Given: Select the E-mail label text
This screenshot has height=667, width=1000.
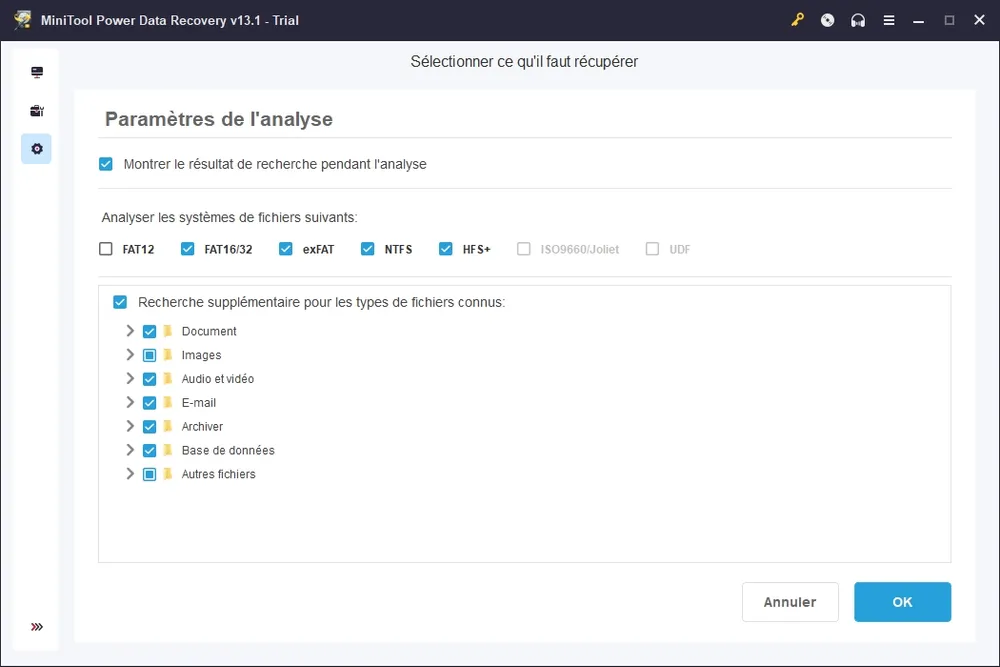Looking at the screenshot, I should [198, 402].
